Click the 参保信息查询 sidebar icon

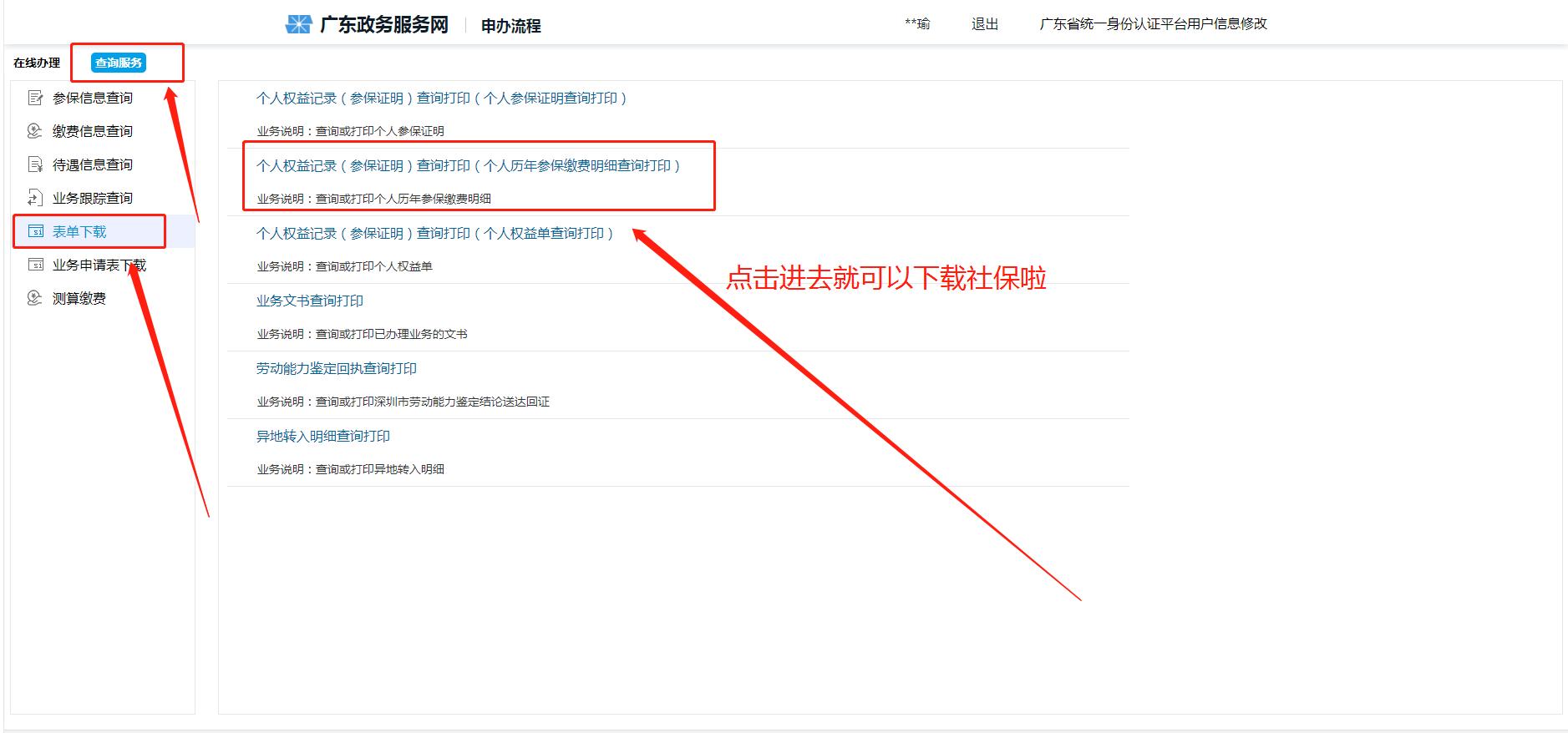click(x=35, y=98)
